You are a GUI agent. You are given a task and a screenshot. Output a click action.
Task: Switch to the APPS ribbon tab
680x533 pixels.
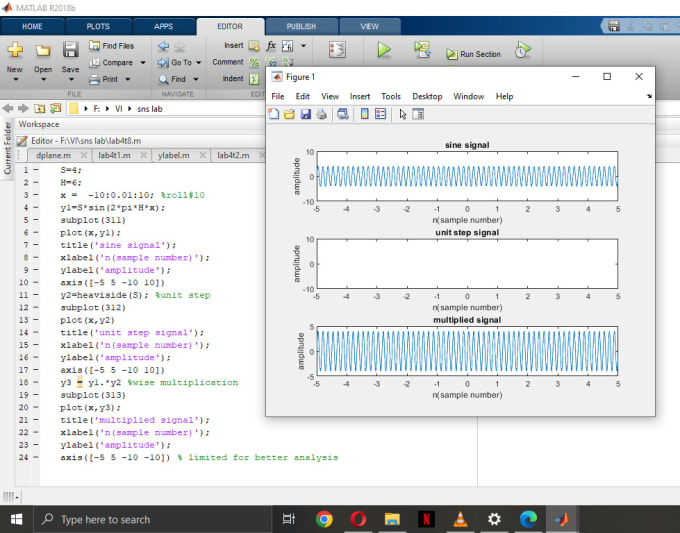pos(163,26)
